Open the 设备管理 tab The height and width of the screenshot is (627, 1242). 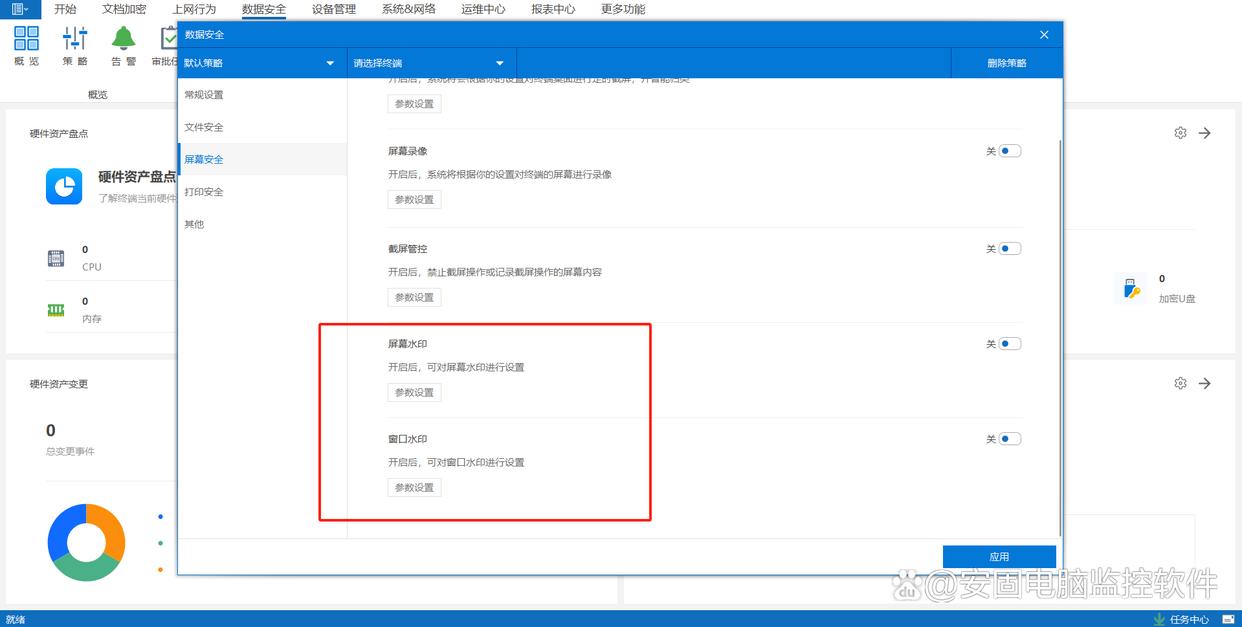pos(334,9)
